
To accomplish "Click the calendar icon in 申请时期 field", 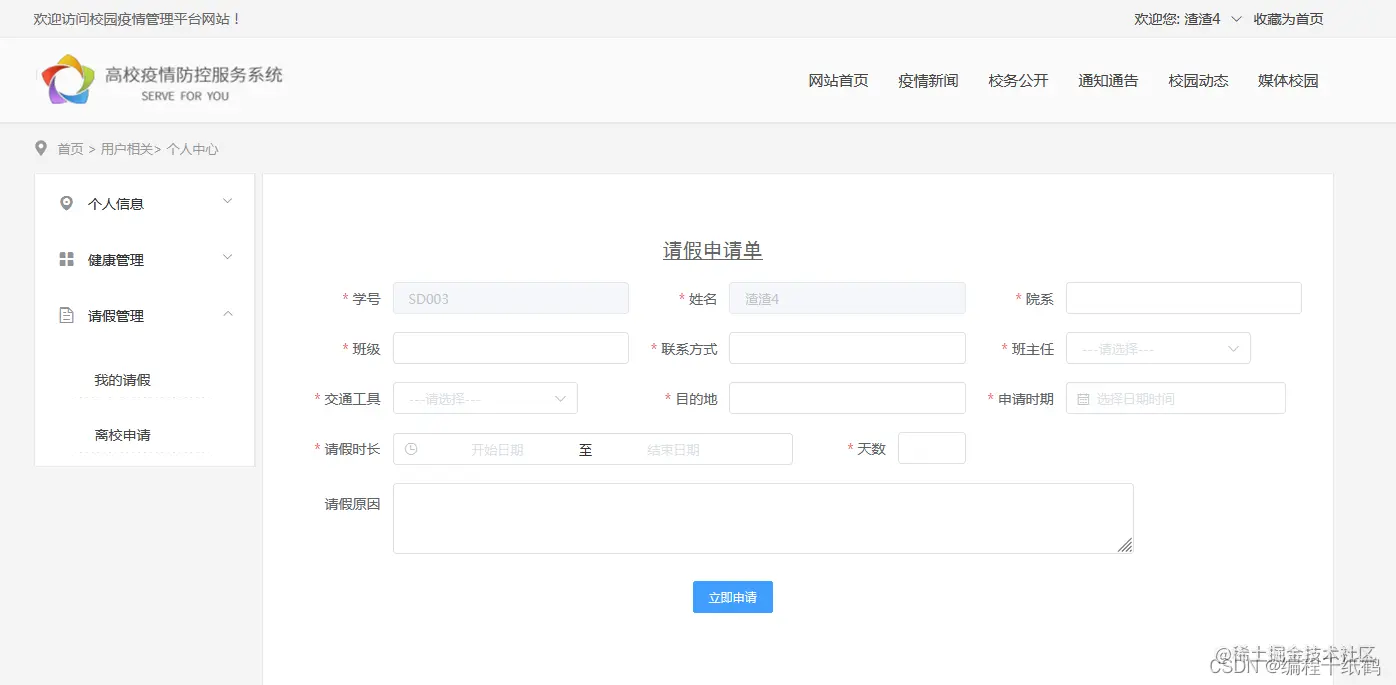I will 1083,399.
